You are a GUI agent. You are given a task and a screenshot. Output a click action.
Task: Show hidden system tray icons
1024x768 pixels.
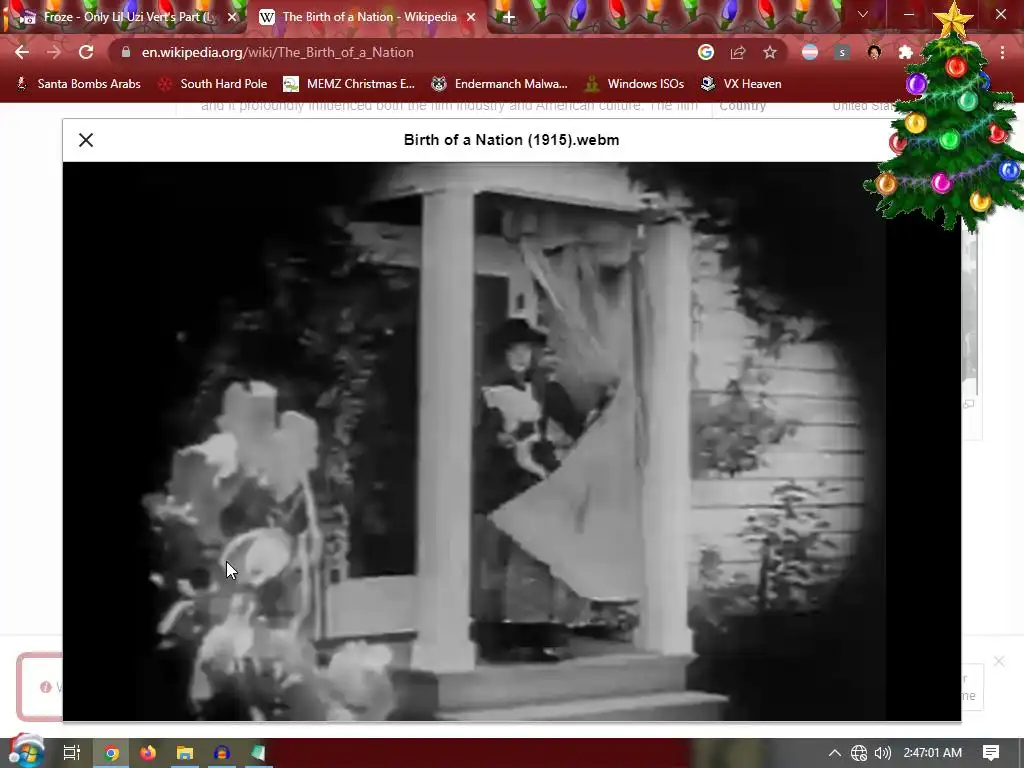(835, 753)
